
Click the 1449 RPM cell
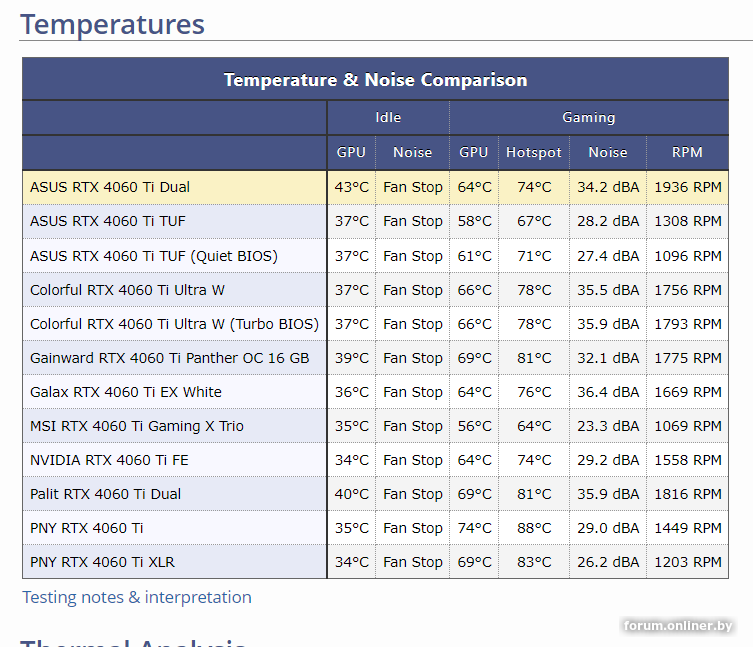click(x=688, y=528)
